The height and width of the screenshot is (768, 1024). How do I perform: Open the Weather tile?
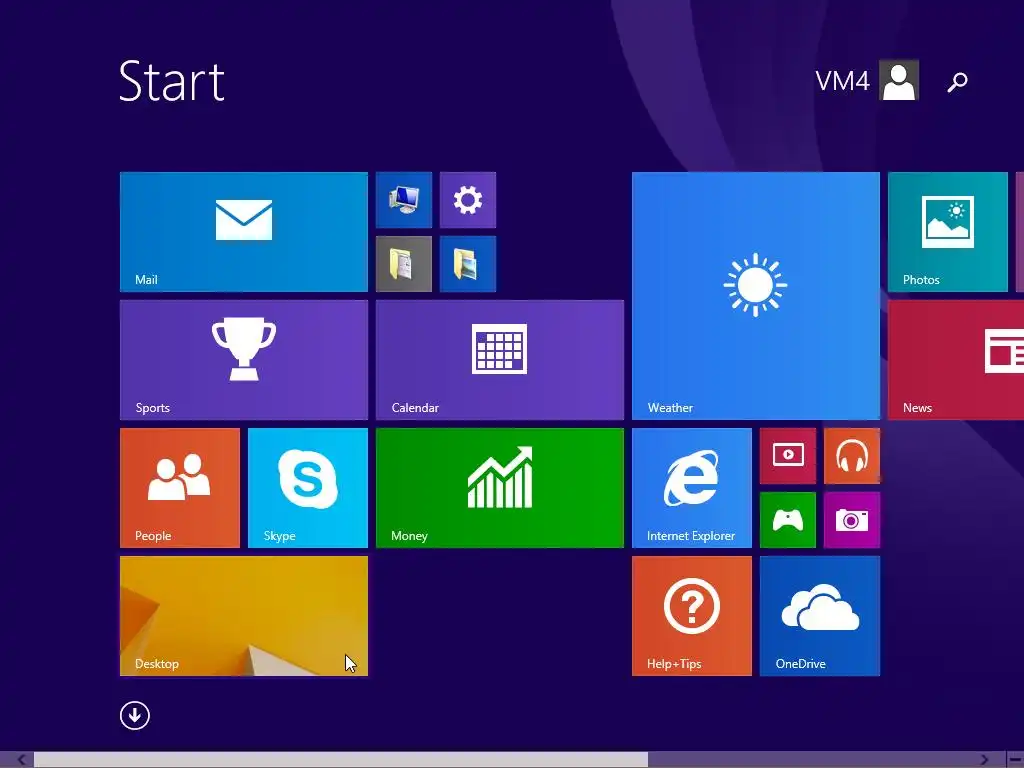click(x=756, y=296)
